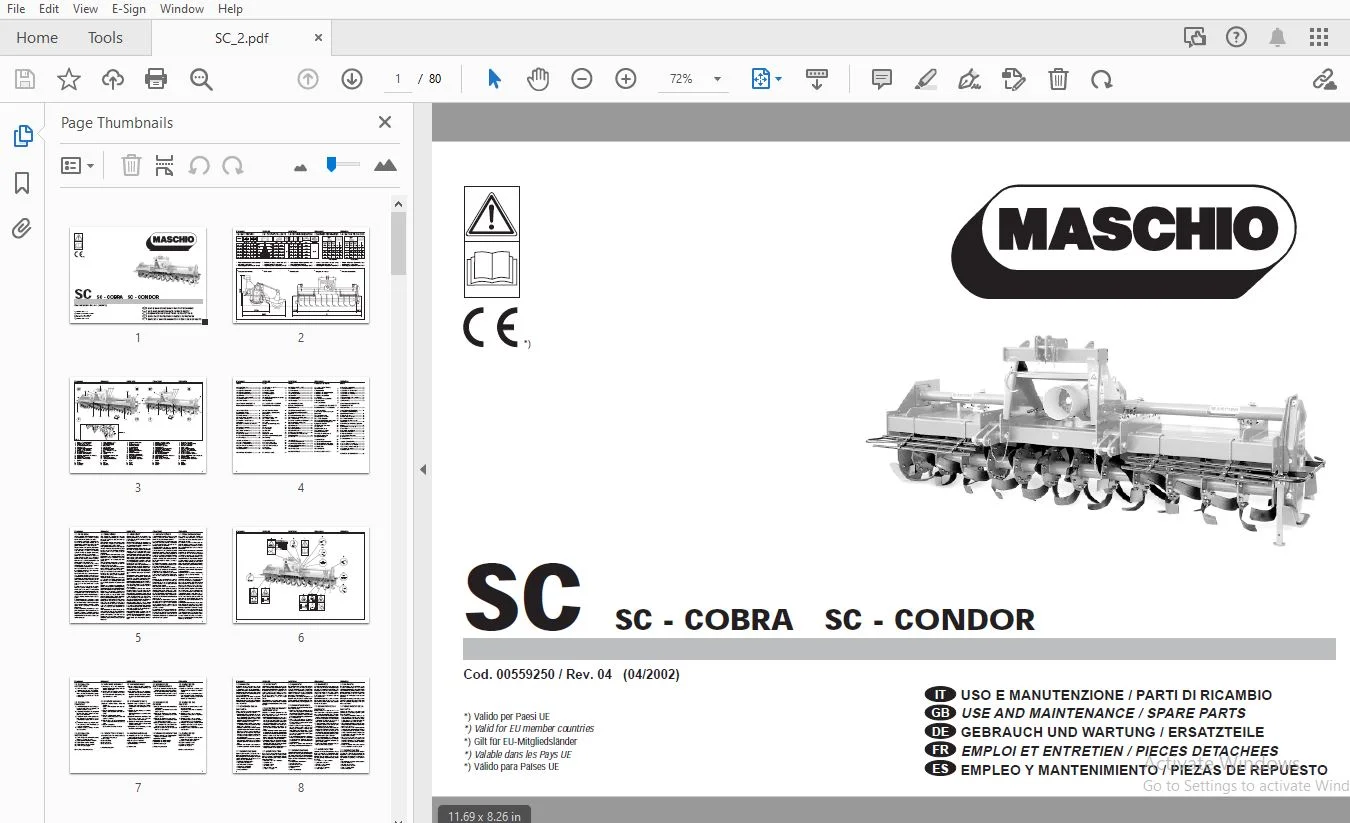This screenshot has width=1350, height=823.
Task: Go to the next page
Action: (352, 79)
